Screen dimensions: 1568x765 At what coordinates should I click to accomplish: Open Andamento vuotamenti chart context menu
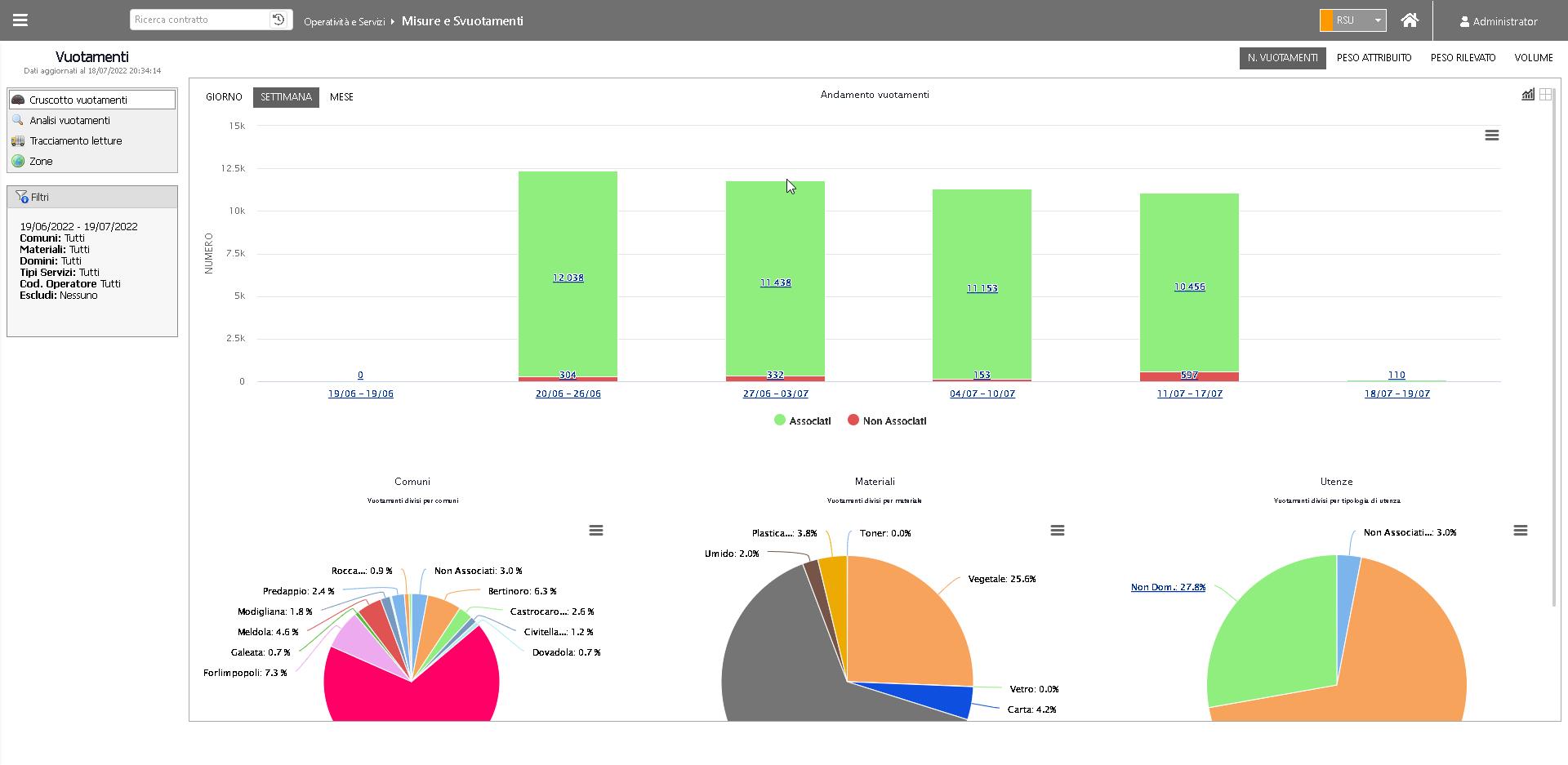1492,136
